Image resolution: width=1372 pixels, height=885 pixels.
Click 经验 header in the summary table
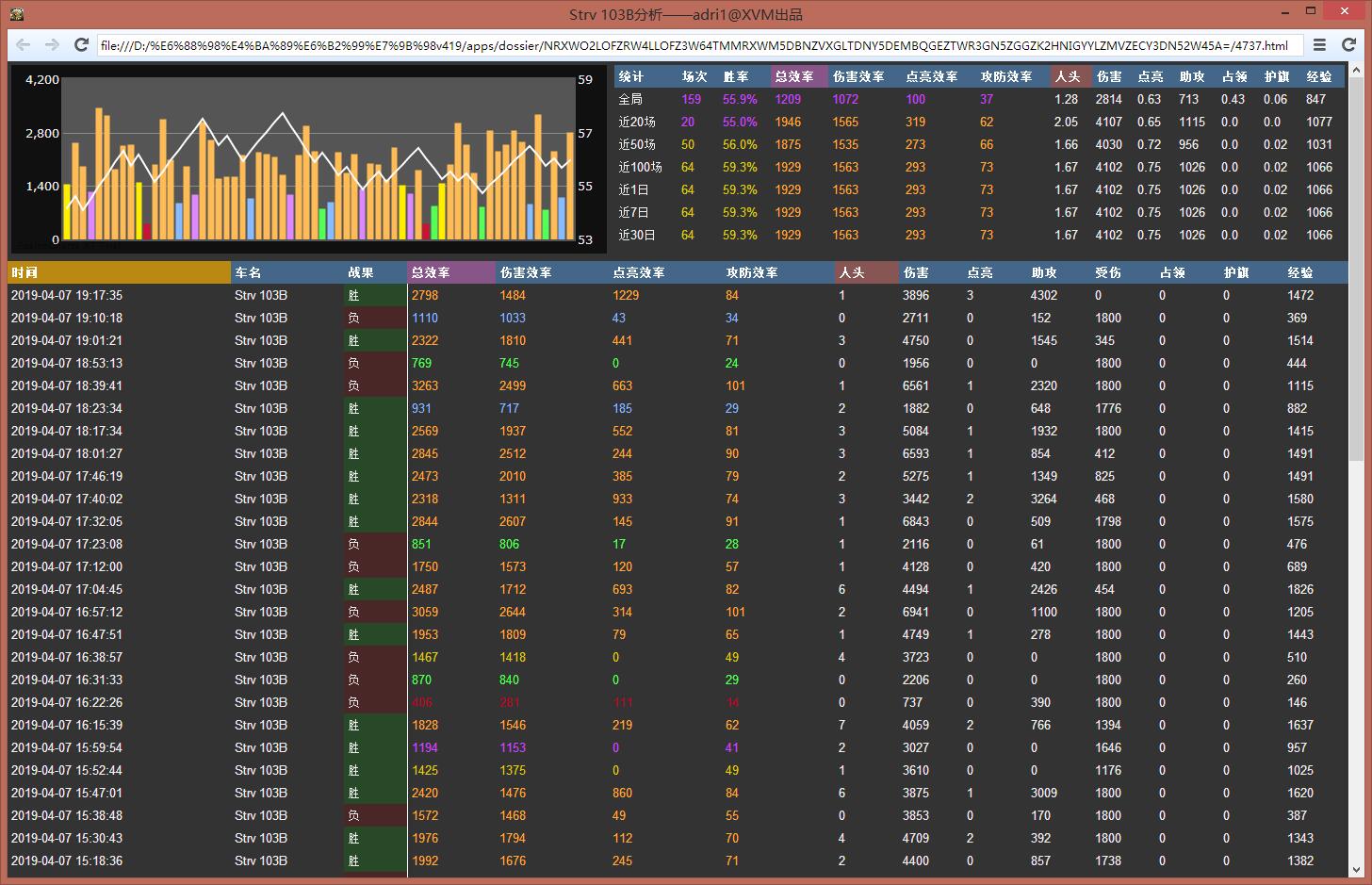(x=1324, y=76)
